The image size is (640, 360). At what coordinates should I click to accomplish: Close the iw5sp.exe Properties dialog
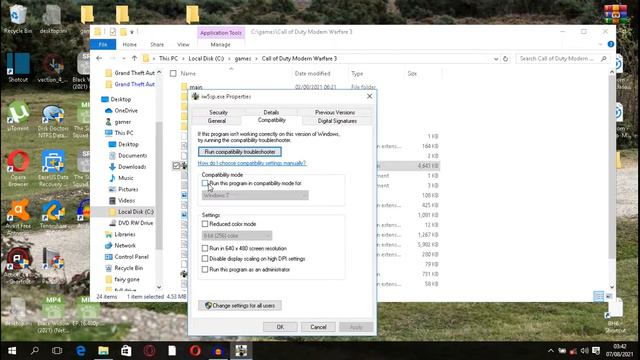pos(369,96)
